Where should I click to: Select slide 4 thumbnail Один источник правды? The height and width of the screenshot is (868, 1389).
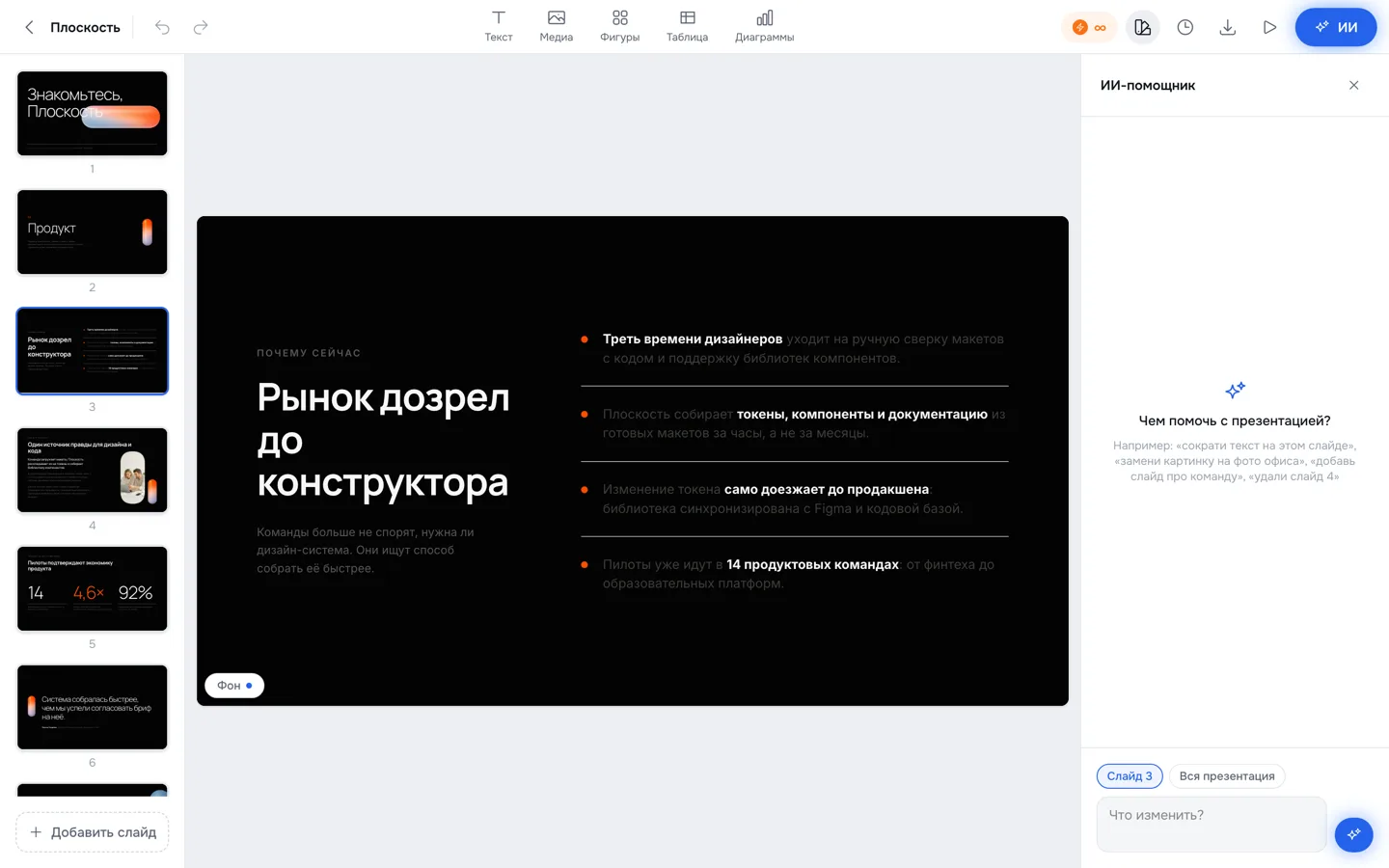point(93,470)
